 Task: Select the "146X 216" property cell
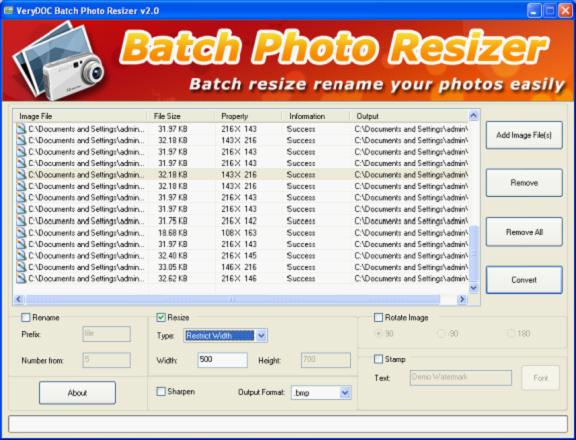[239, 267]
